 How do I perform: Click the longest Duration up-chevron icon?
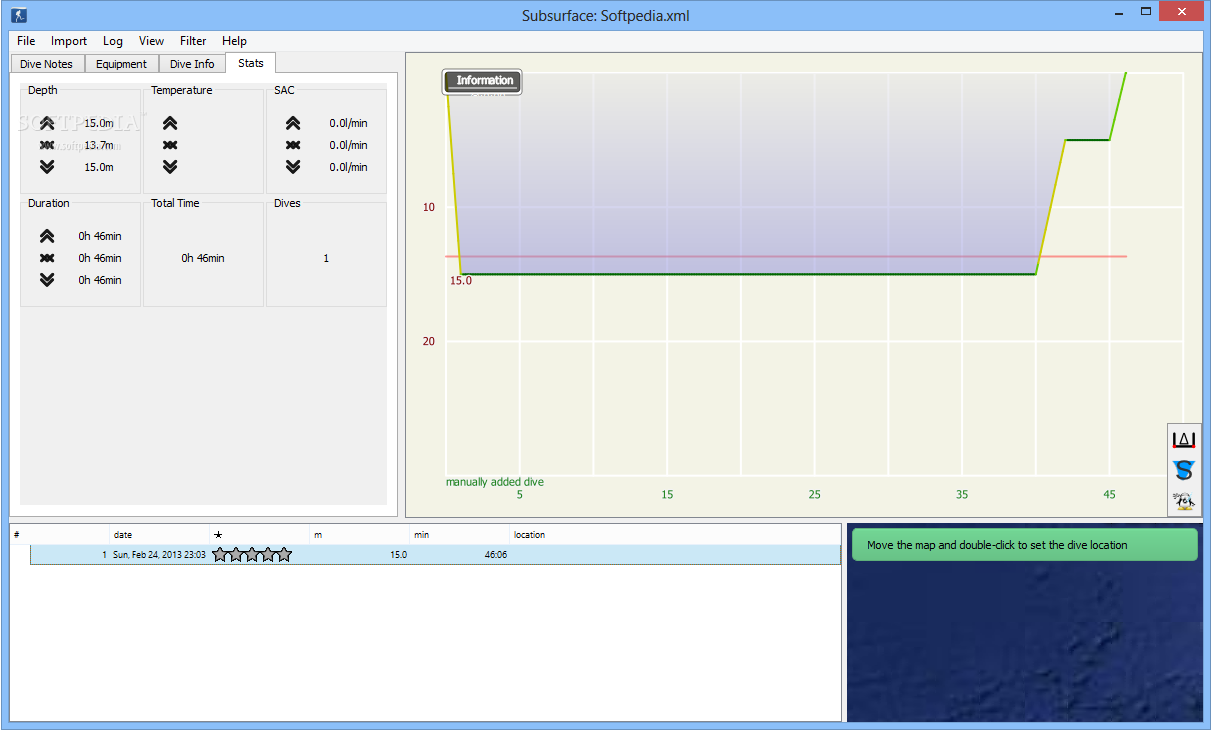47,236
